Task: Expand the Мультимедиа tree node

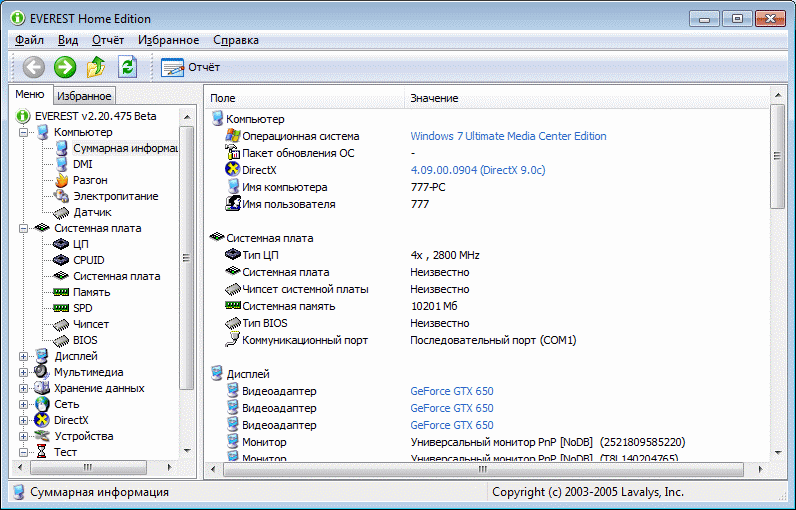Action: 23,372
